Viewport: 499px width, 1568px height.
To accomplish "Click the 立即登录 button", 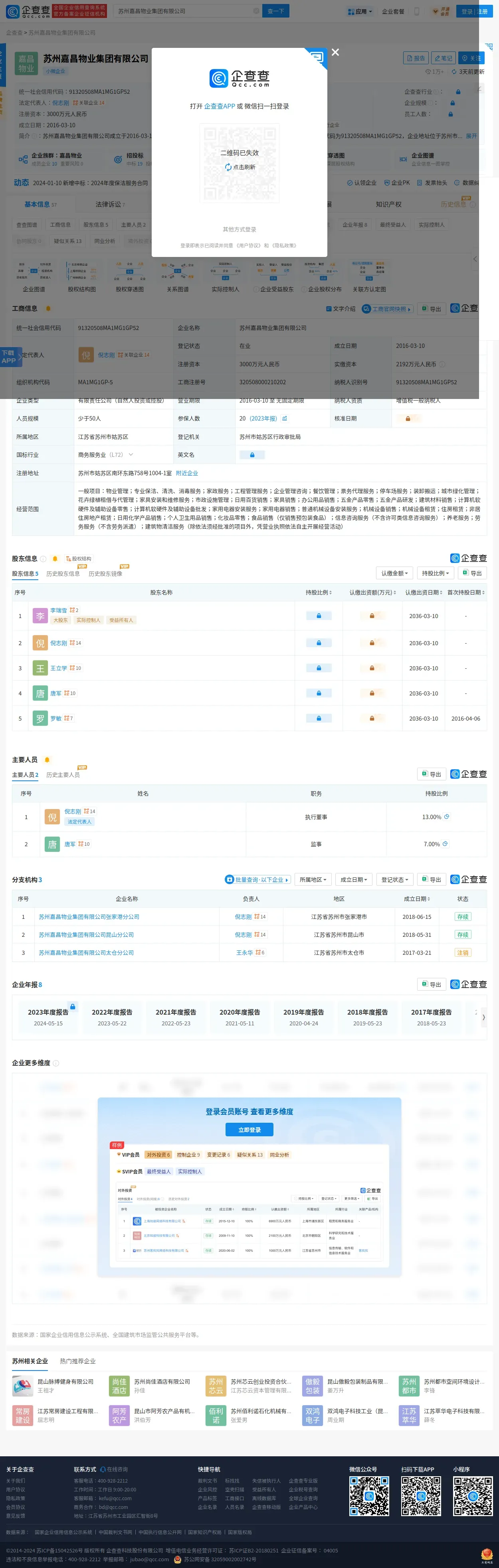I will (x=249, y=1130).
